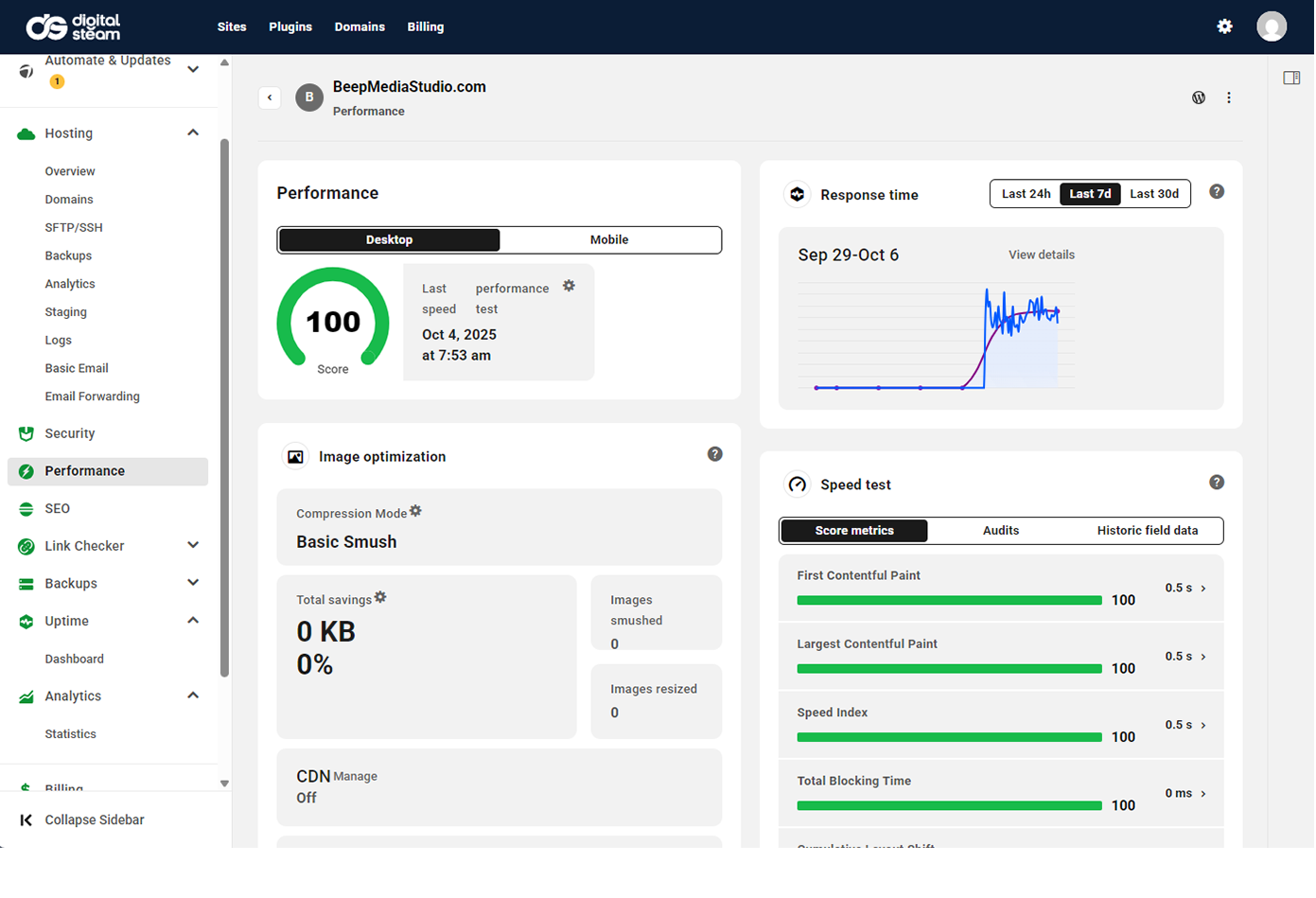Image resolution: width=1316 pixels, height=898 pixels.
Task: Expand the Link Checker sidebar section
Action: (x=193, y=546)
